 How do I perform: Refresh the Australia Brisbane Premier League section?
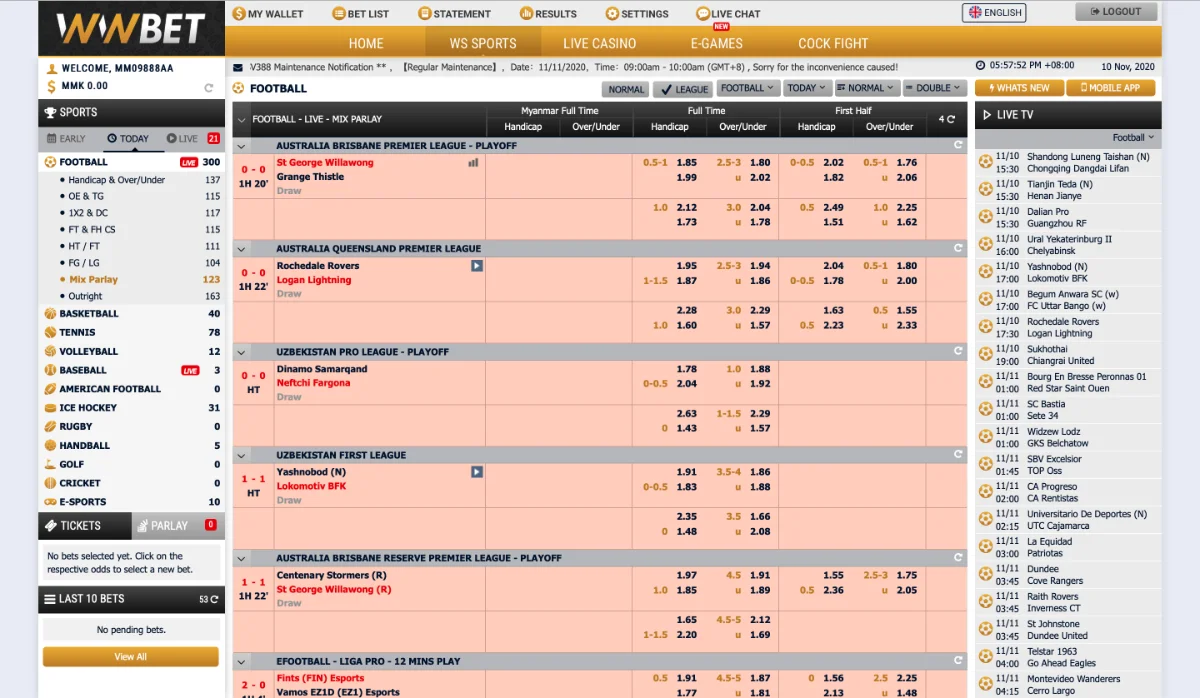(x=958, y=146)
